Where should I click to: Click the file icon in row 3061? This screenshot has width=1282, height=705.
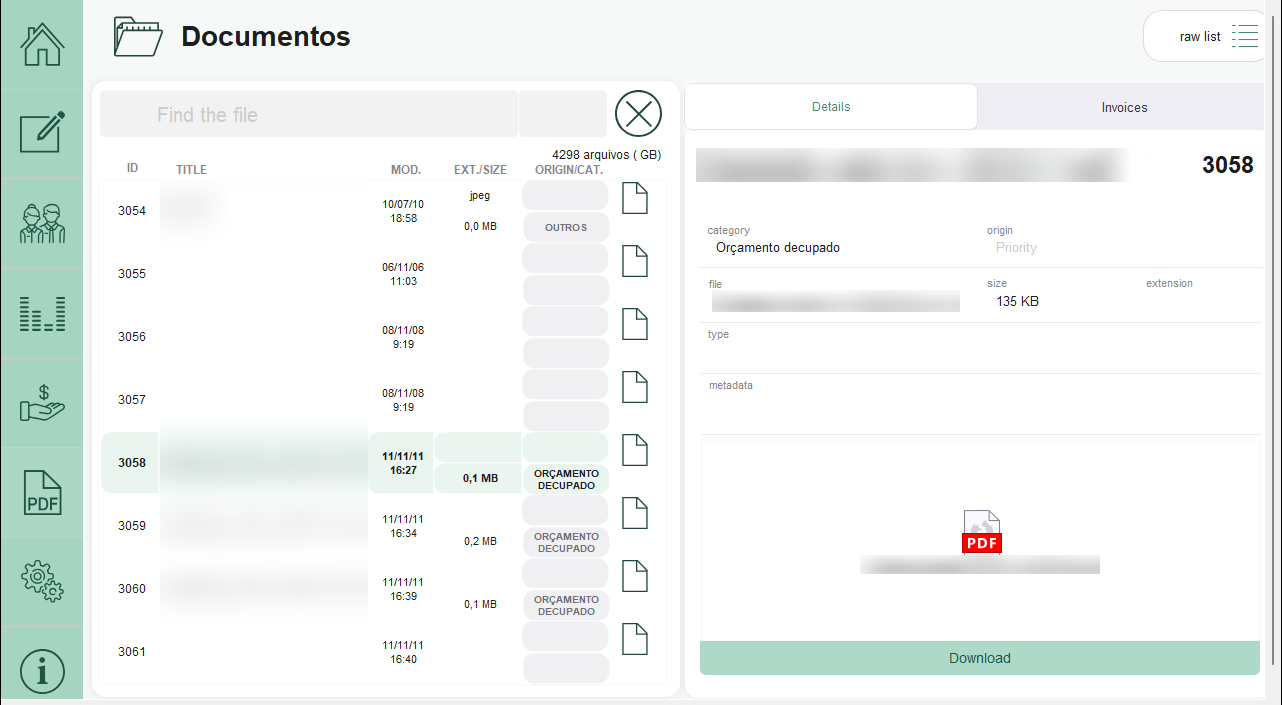635,639
